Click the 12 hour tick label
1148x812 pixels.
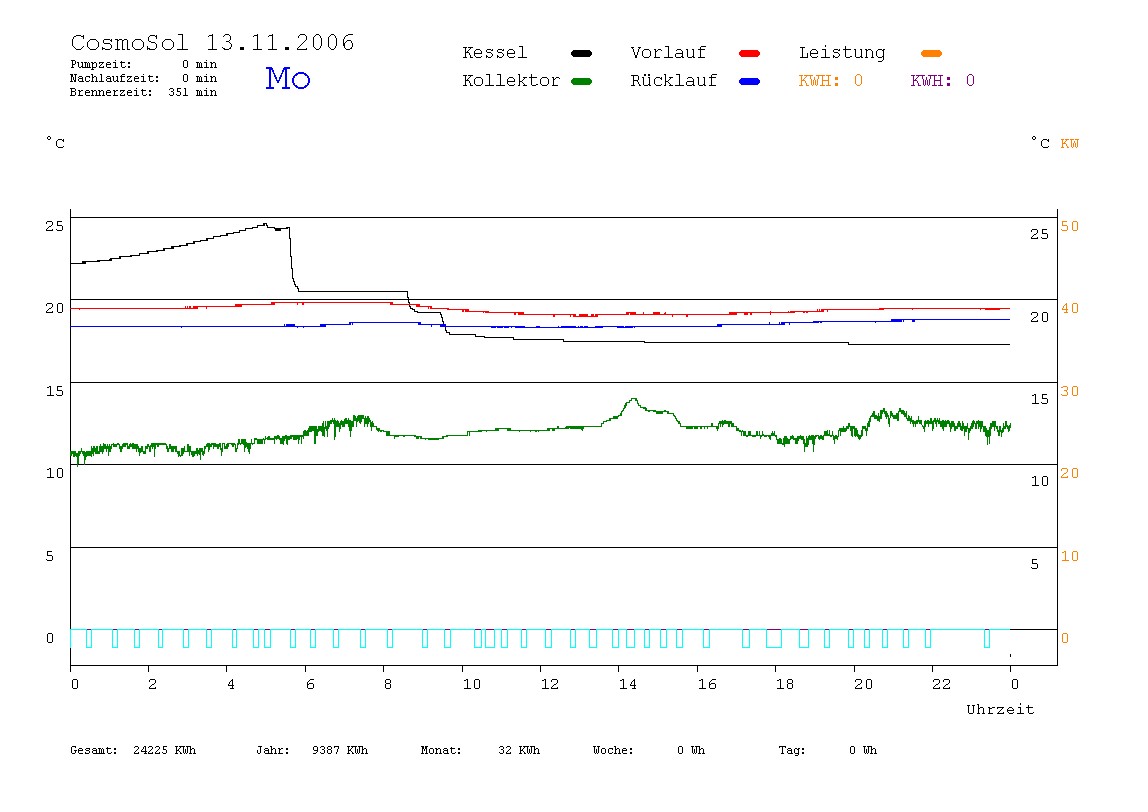pyautogui.click(x=550, y=685)
